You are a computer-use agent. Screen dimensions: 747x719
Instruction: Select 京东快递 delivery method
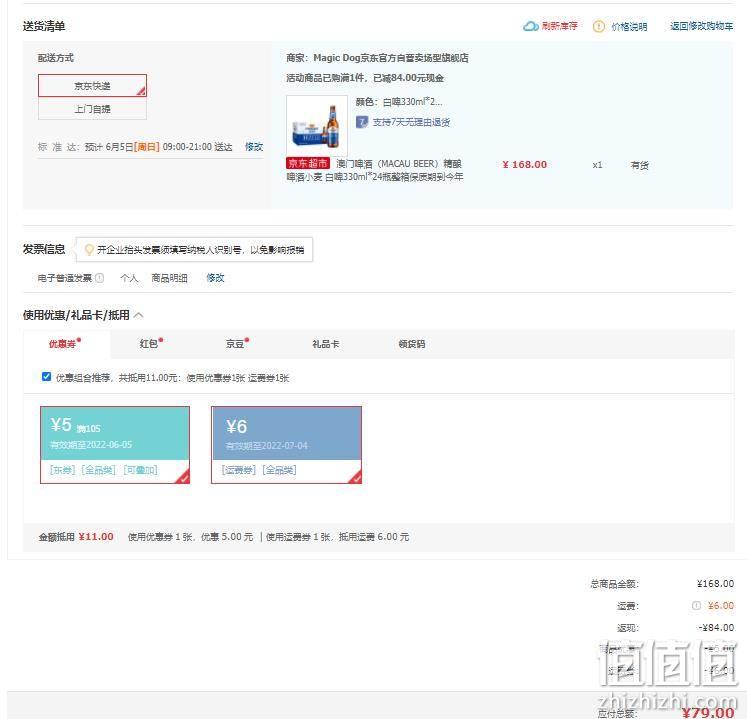92,86
